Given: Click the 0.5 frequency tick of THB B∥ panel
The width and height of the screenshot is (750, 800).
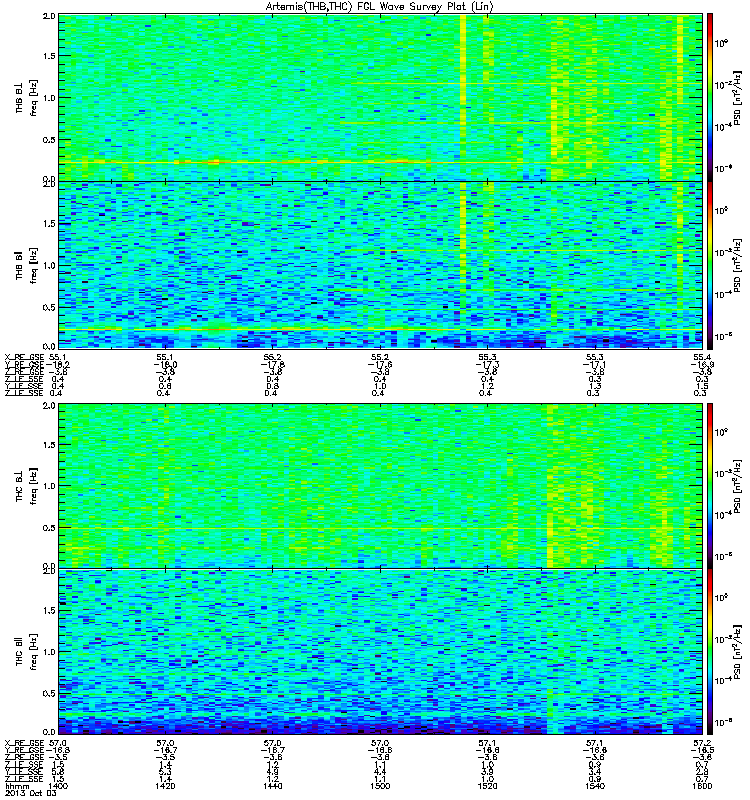Looking at the screenshot, I should coord(49,307).
